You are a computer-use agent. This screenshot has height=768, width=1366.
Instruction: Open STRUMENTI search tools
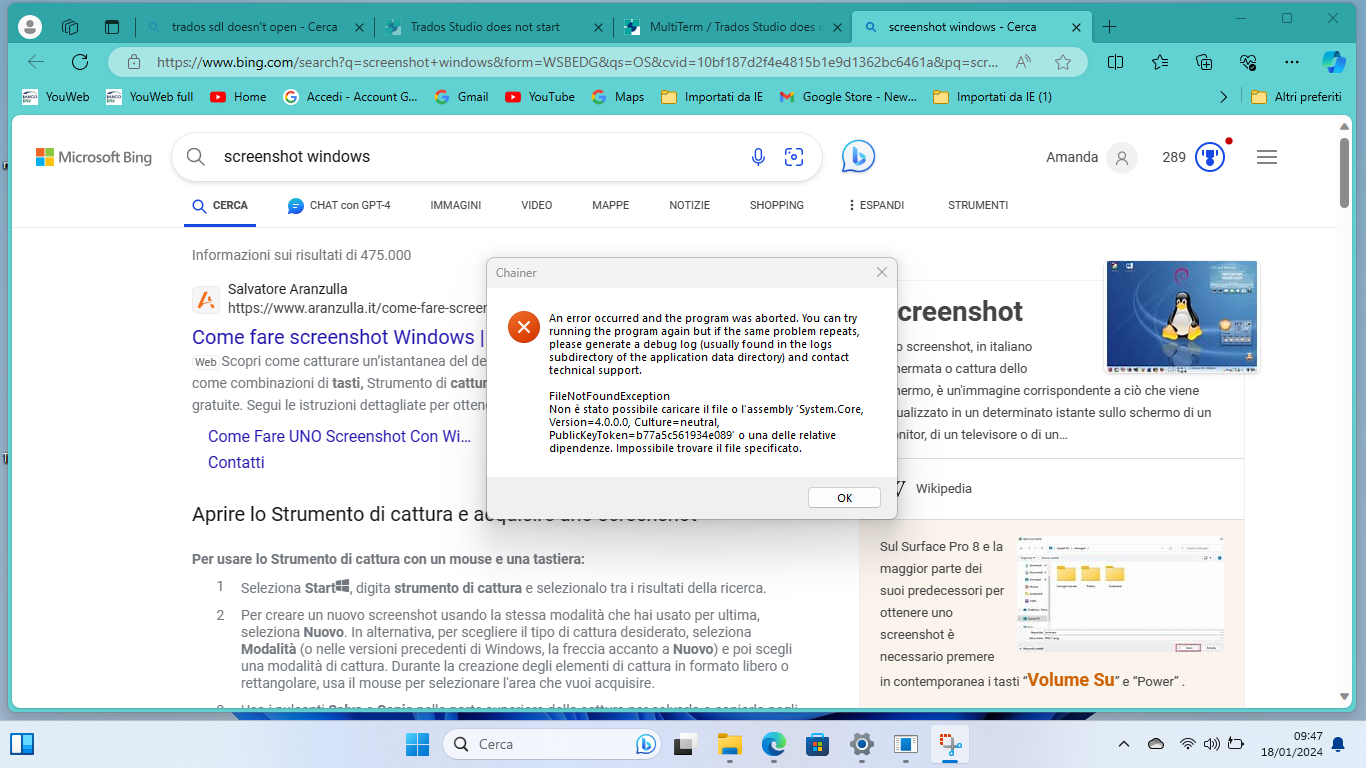click(x=978, y=205)
